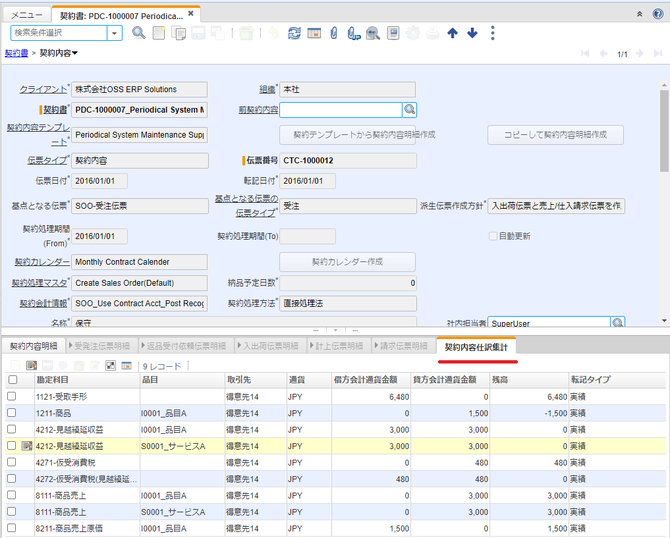Click the 契約会計情報 field label link
The image size is (670, 538).
(43, 303)
